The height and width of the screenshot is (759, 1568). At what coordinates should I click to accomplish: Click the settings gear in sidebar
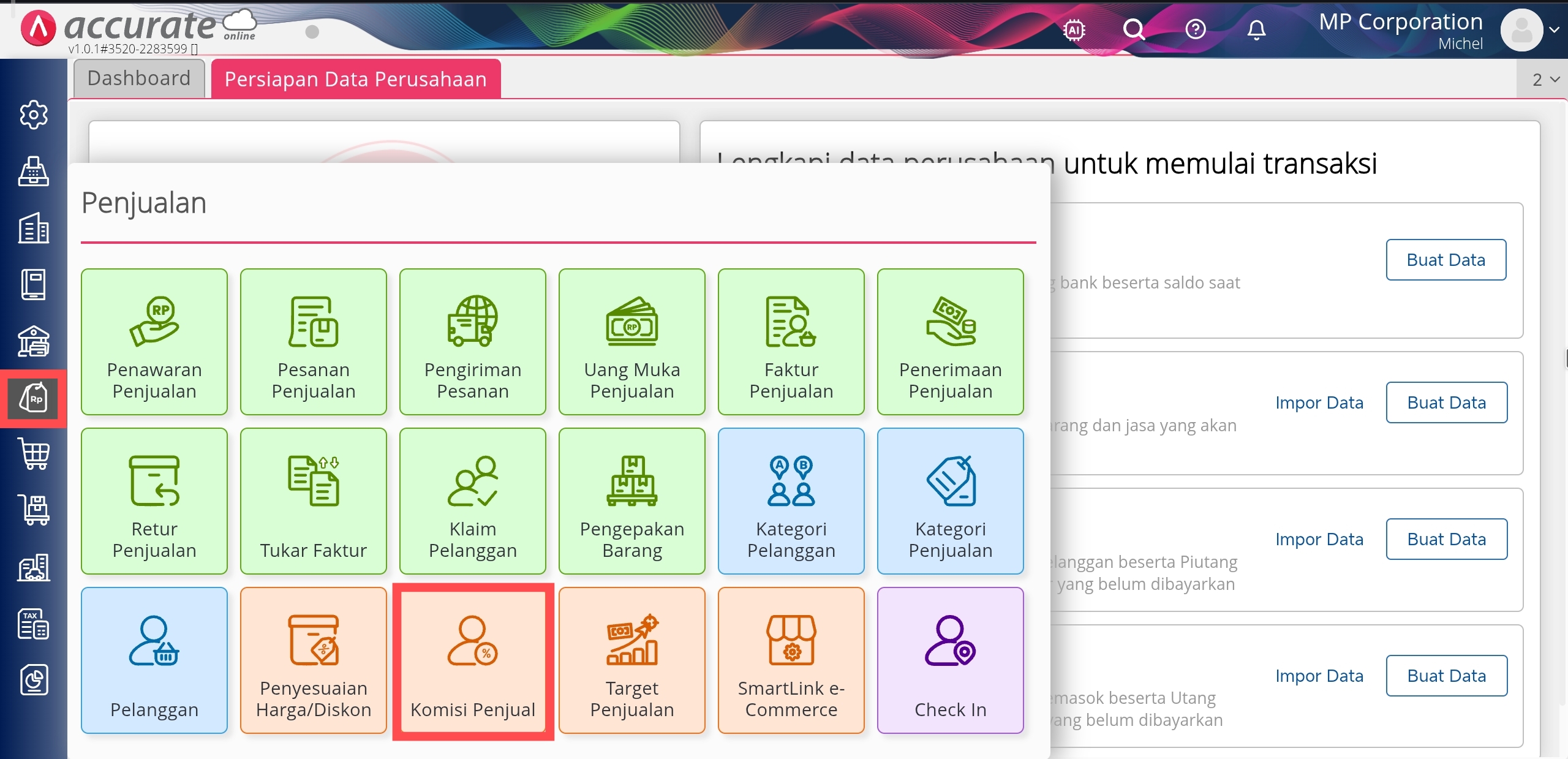point(34,115)
